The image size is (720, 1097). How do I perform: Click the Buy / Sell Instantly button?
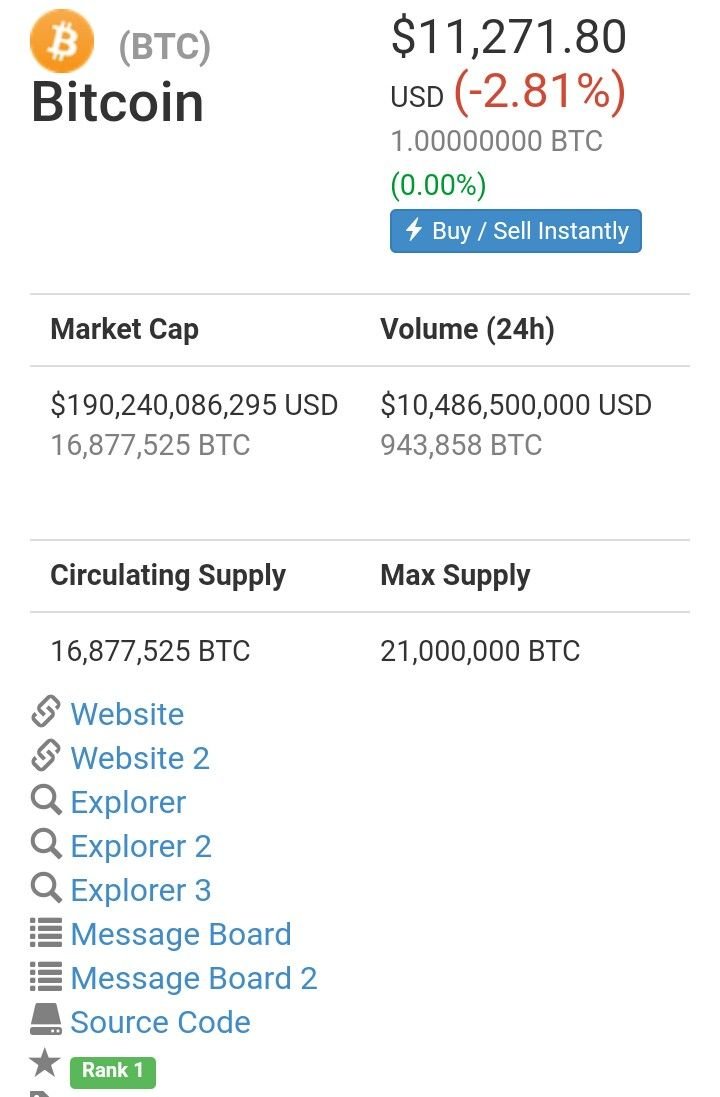[516, 231]
